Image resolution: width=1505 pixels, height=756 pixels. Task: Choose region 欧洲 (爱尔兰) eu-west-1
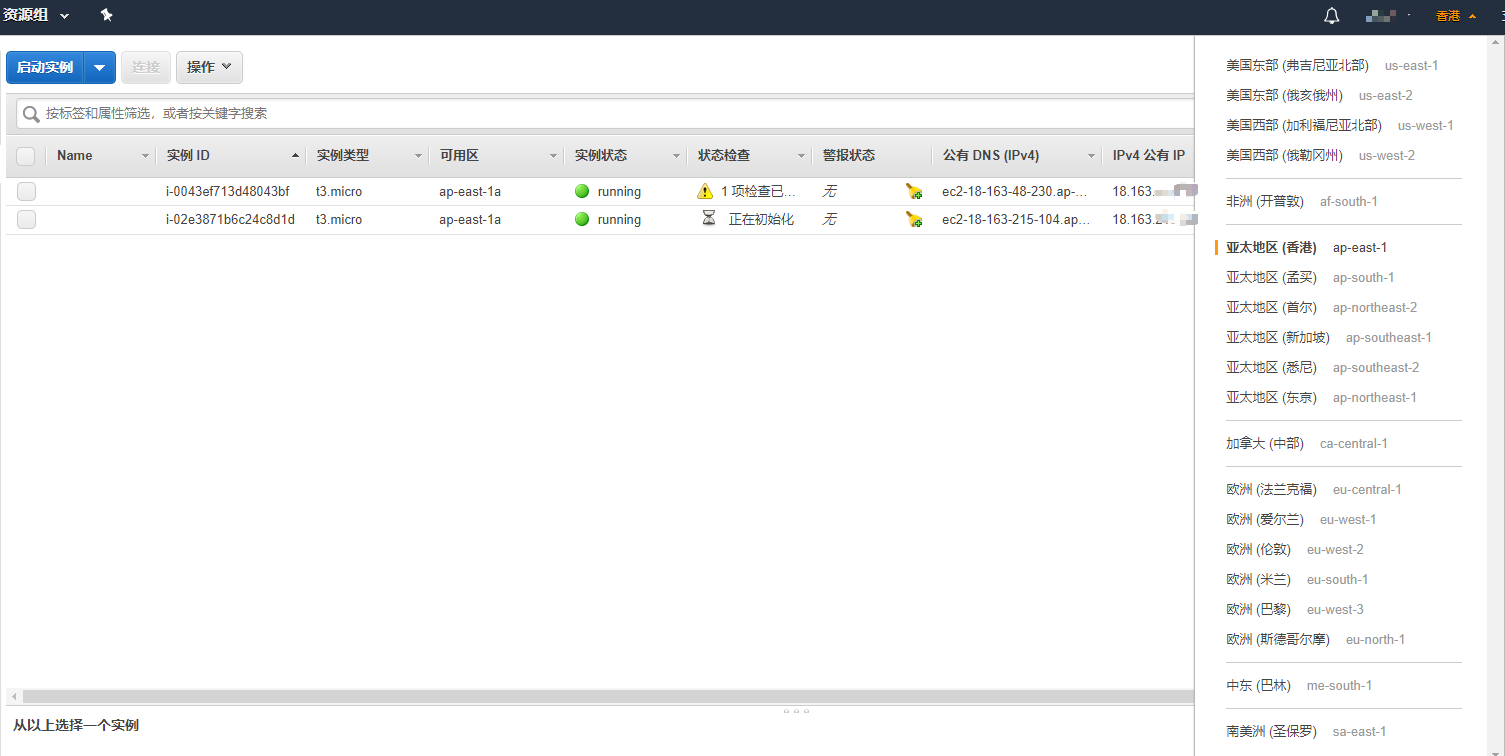click(x=1301, y=519)
